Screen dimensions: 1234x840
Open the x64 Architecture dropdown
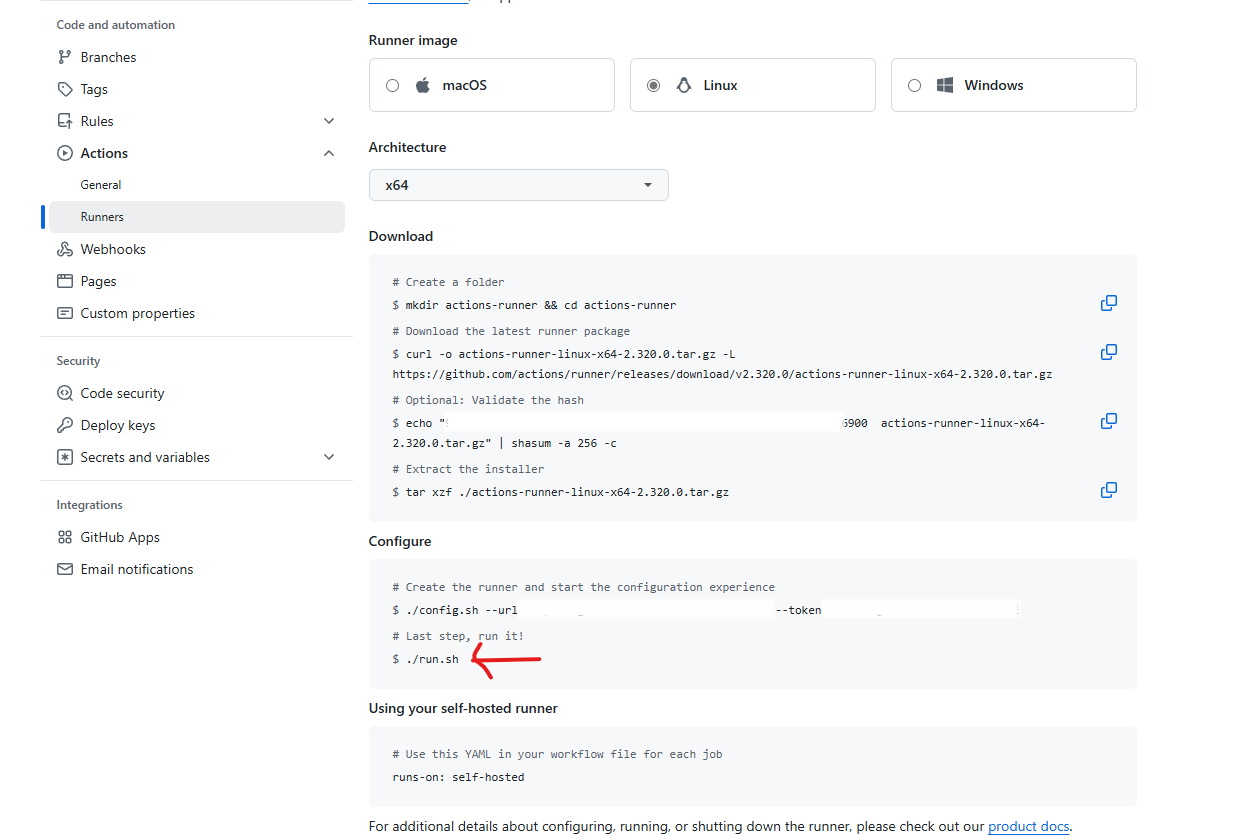pos(518,185)
